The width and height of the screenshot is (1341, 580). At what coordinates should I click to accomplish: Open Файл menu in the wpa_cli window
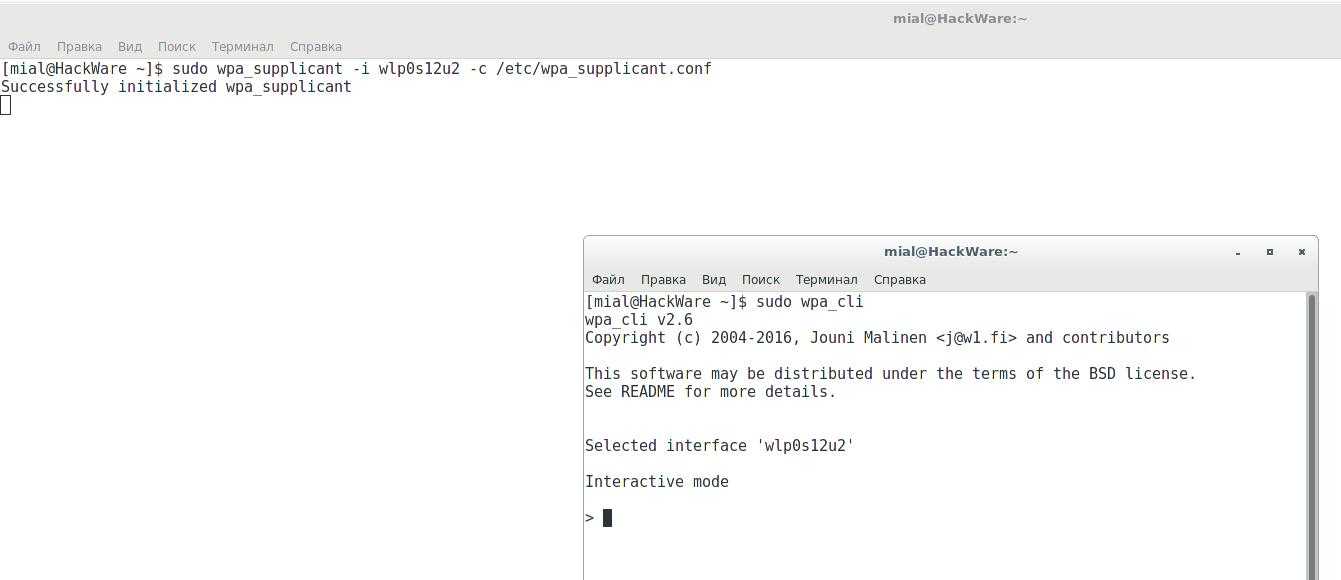pos(608,280)
